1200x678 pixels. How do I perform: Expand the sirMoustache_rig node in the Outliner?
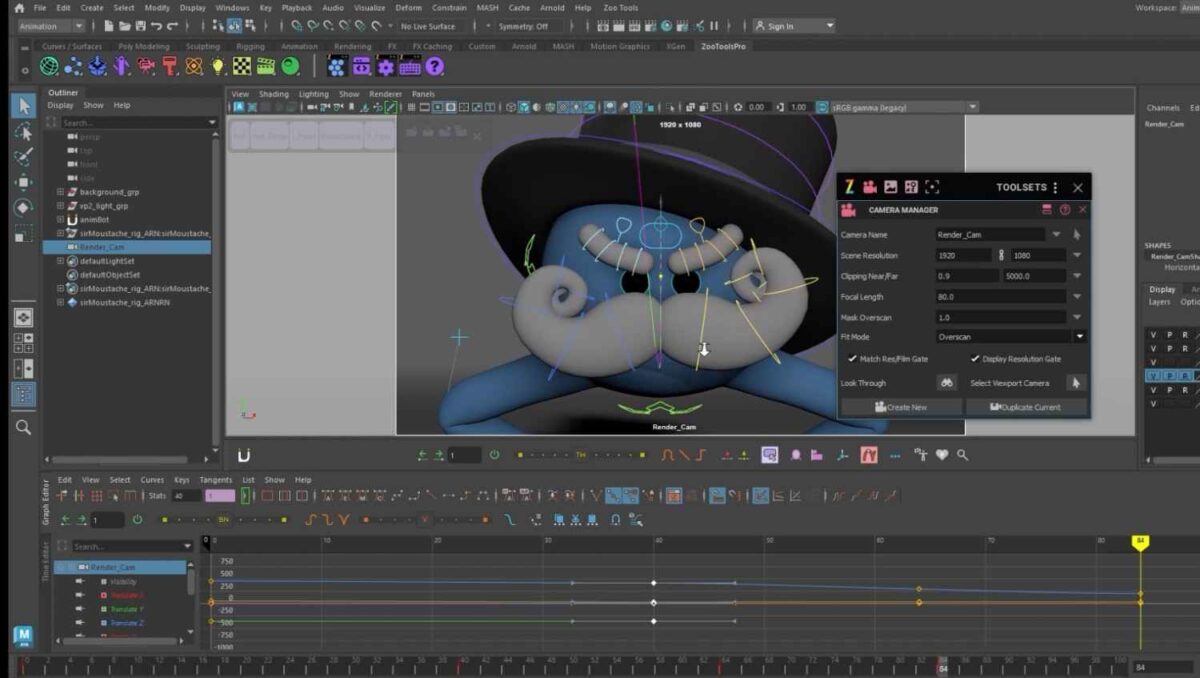click(62, 232)
